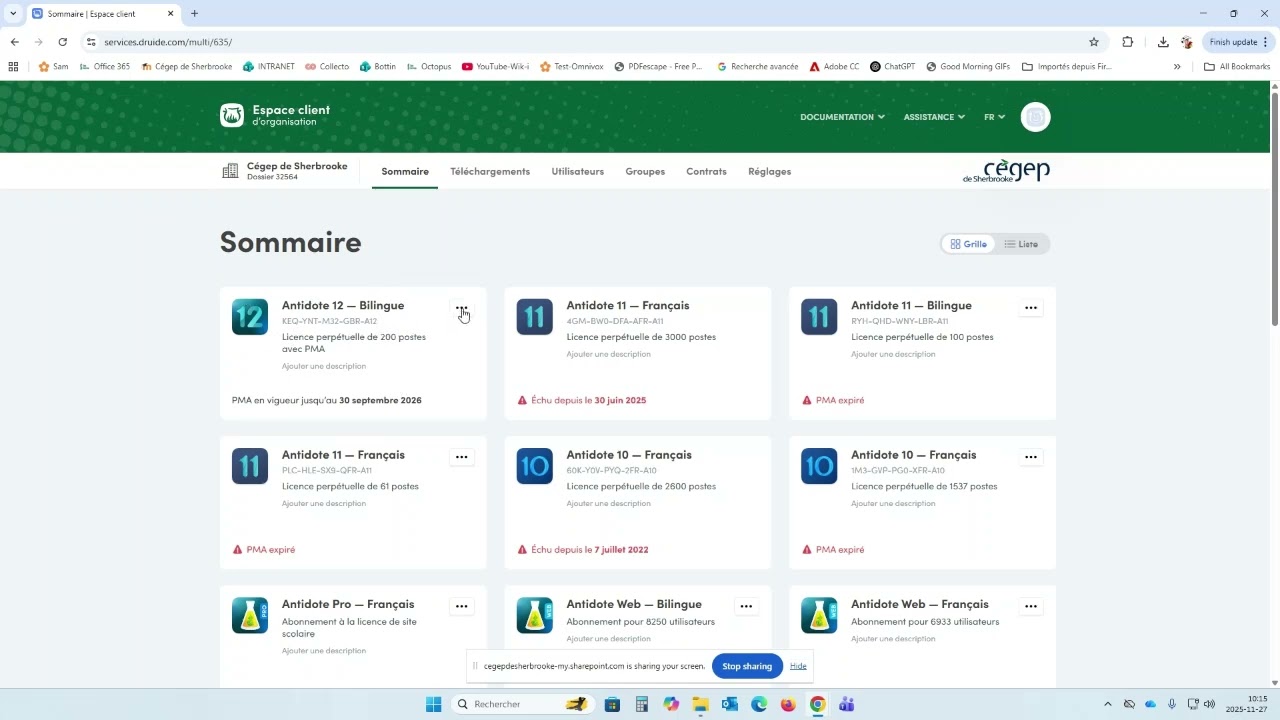
Task: Open the INTRANET bookmark
Action: (x=268, y=67)
